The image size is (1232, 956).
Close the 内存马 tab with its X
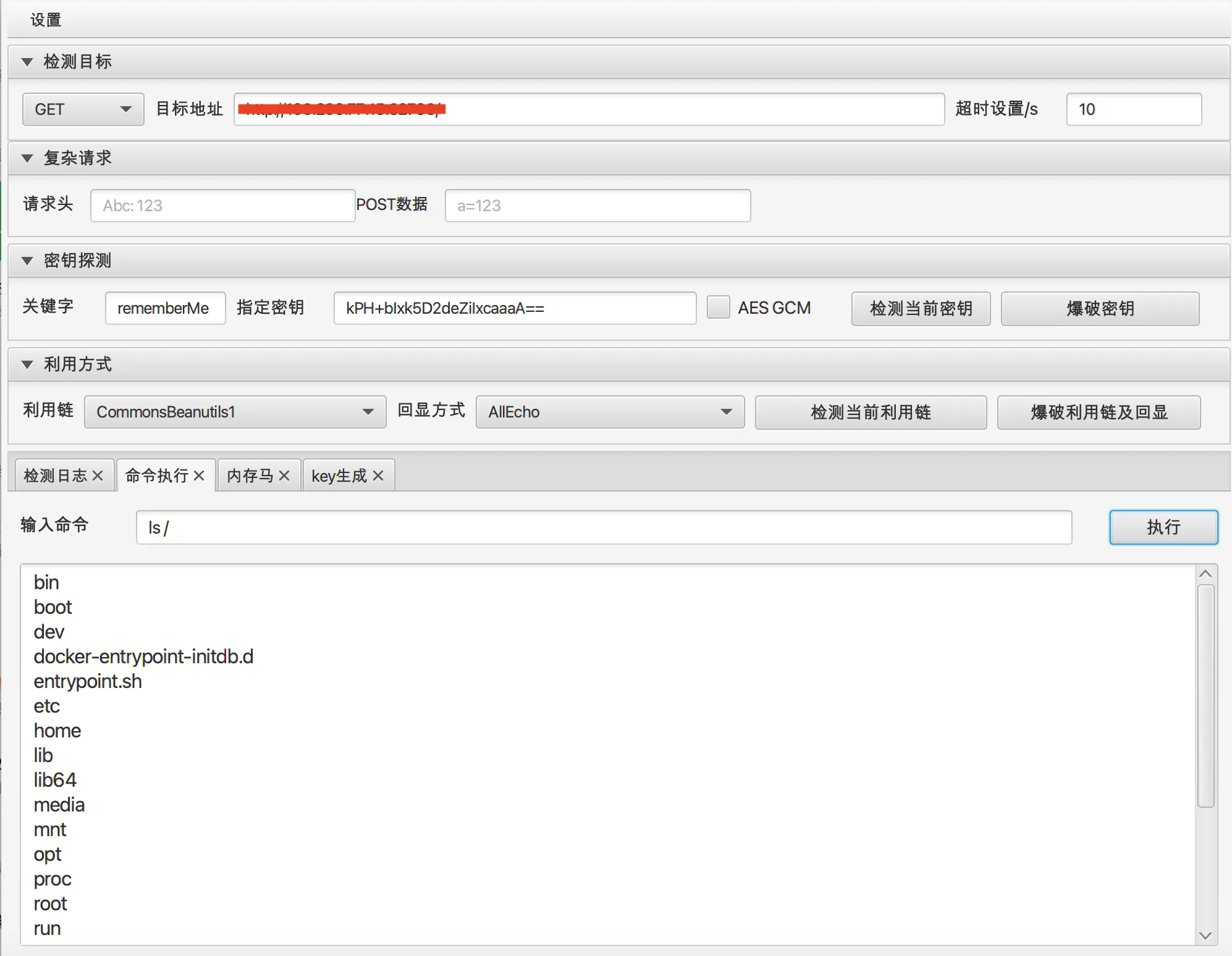pos(284,476)
